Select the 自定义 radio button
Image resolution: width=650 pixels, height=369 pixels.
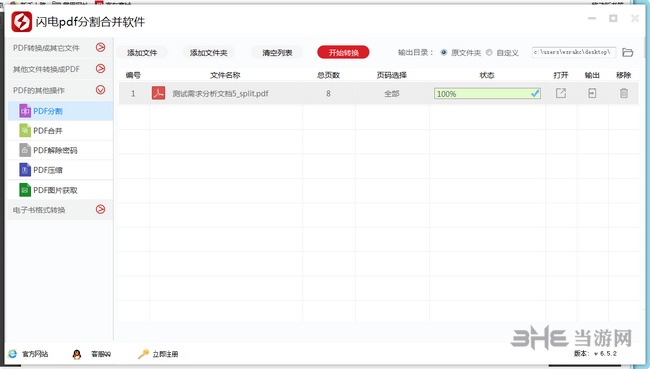click(489, 52)
